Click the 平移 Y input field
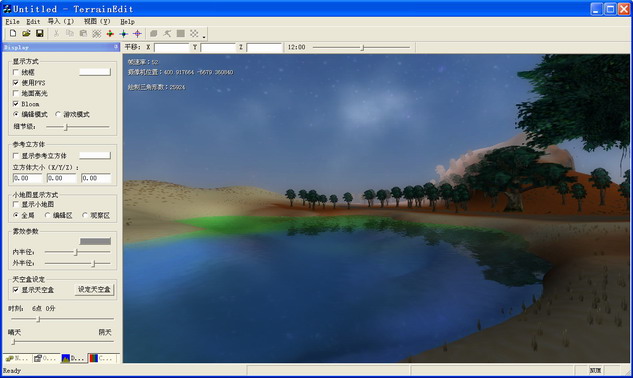 [x=218, y=47]
